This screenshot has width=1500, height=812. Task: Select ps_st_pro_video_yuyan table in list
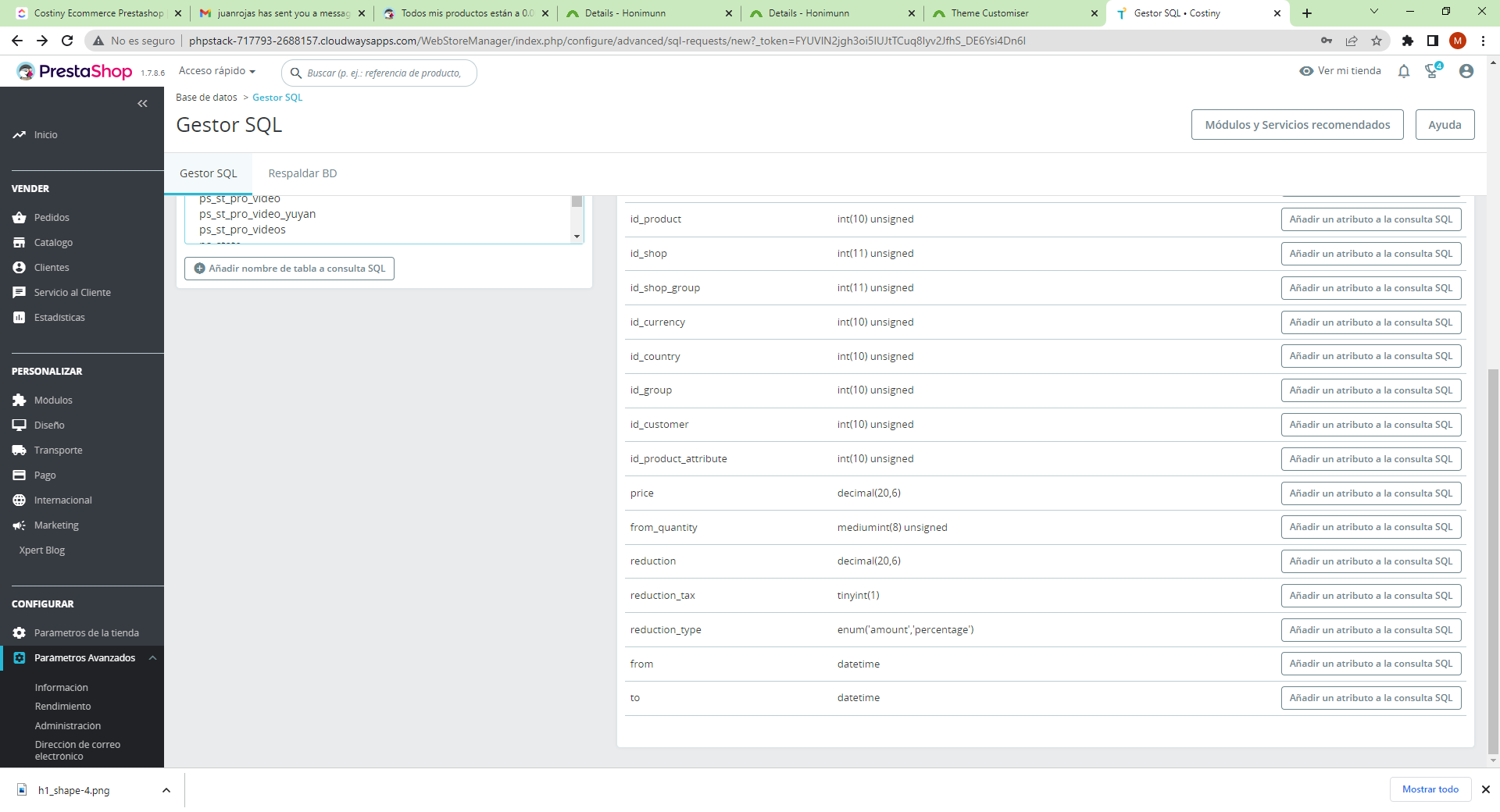(258, 214)
